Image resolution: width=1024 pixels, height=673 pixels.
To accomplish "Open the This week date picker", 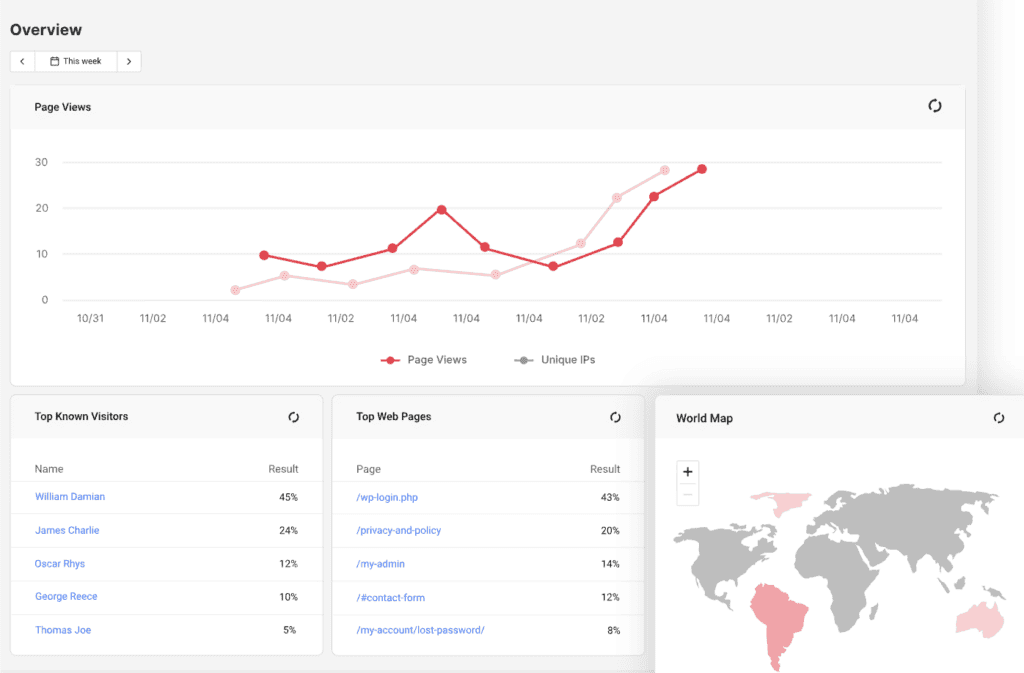I will (76, 62).
